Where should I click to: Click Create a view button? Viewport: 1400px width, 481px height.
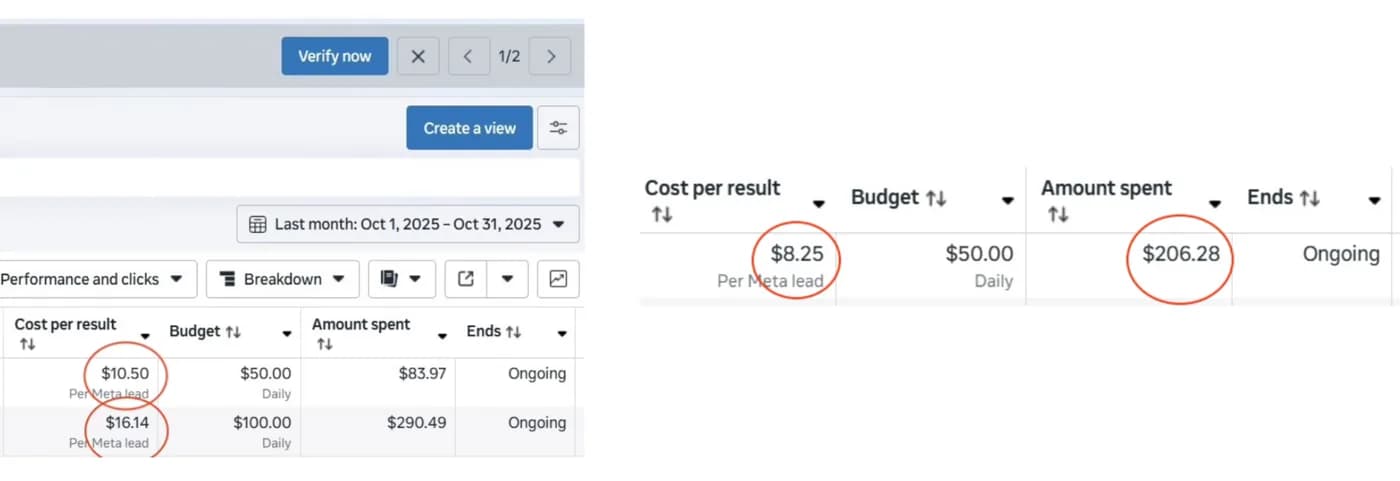[469, 128]
